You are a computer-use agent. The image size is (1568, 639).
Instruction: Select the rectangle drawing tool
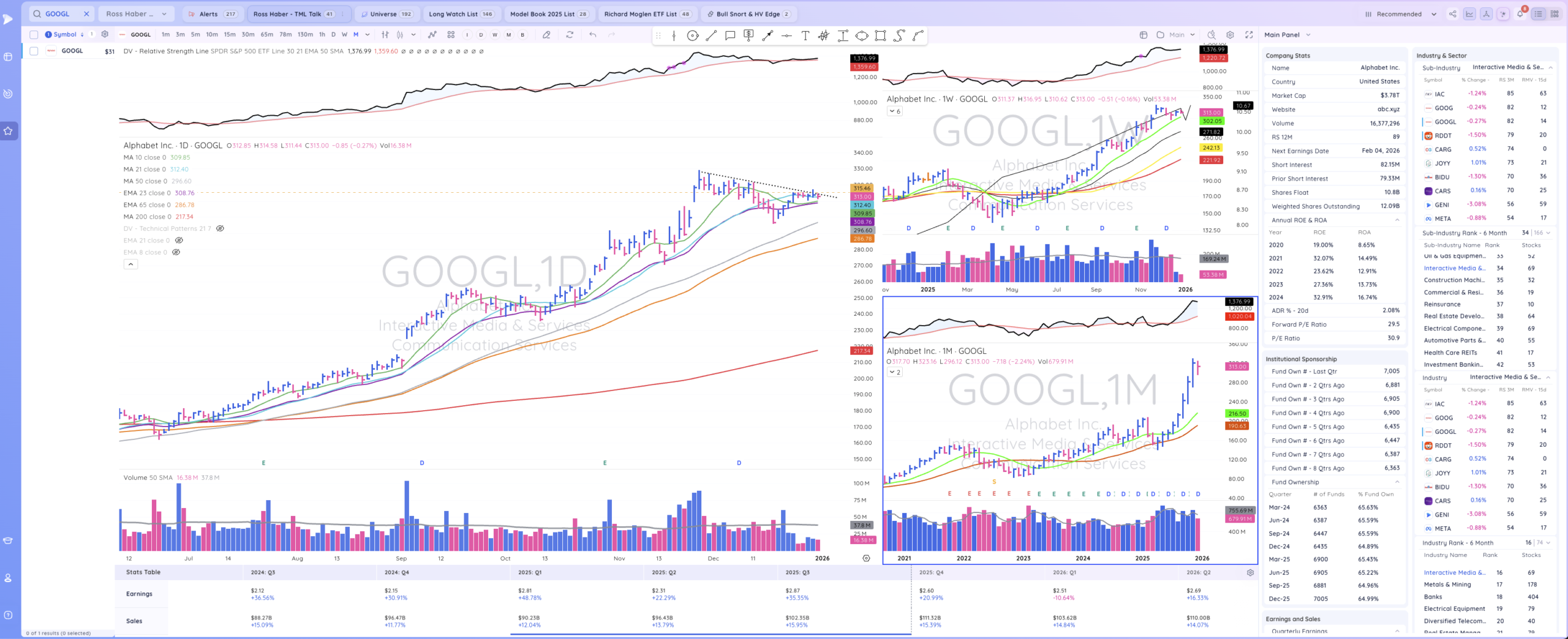click(x=880, y=35)
